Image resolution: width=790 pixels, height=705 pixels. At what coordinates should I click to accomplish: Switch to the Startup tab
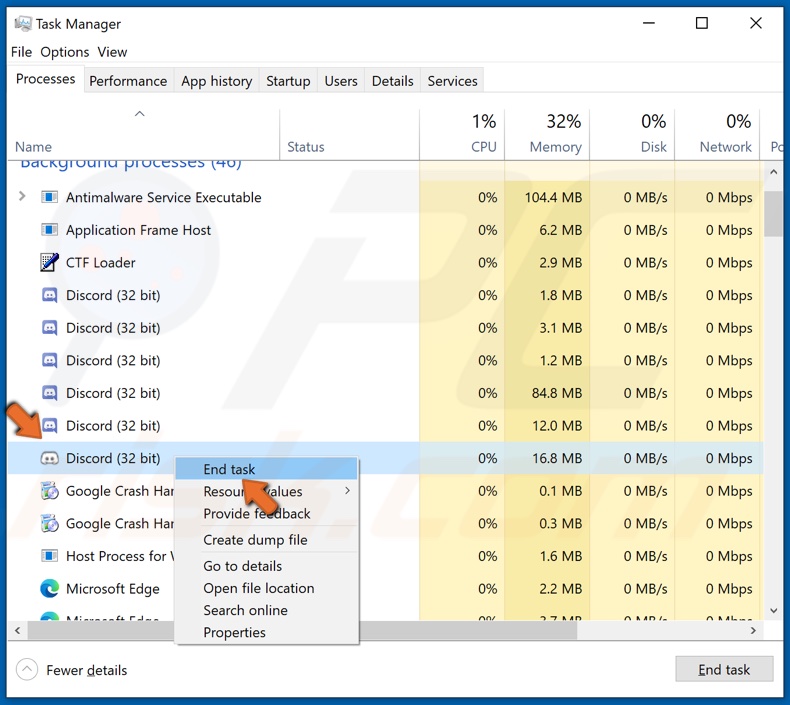pyautogui.click(x=288, y=81)
